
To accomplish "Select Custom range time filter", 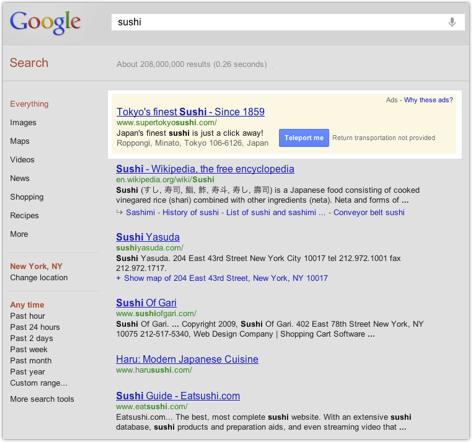I will (39, 383).
